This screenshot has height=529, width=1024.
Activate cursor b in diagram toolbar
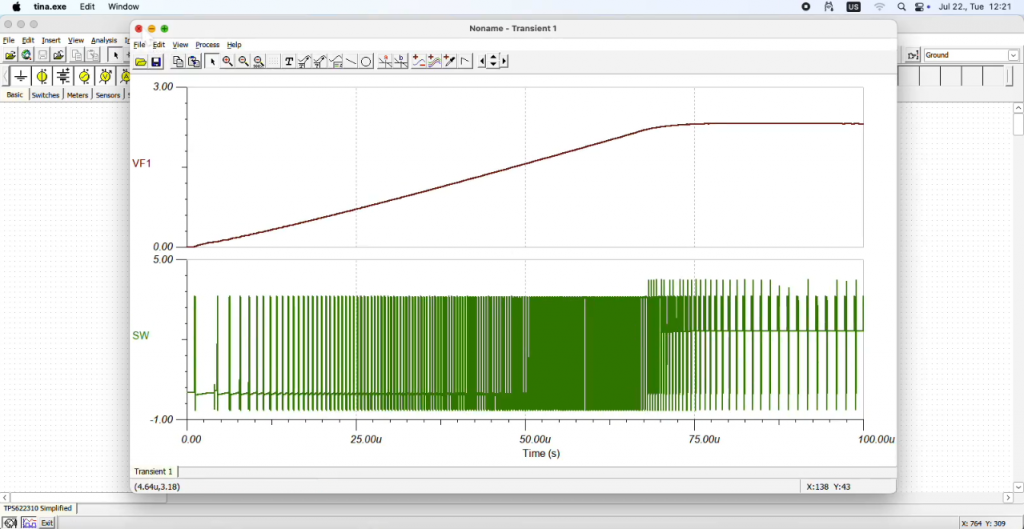(x=400, y=61)
